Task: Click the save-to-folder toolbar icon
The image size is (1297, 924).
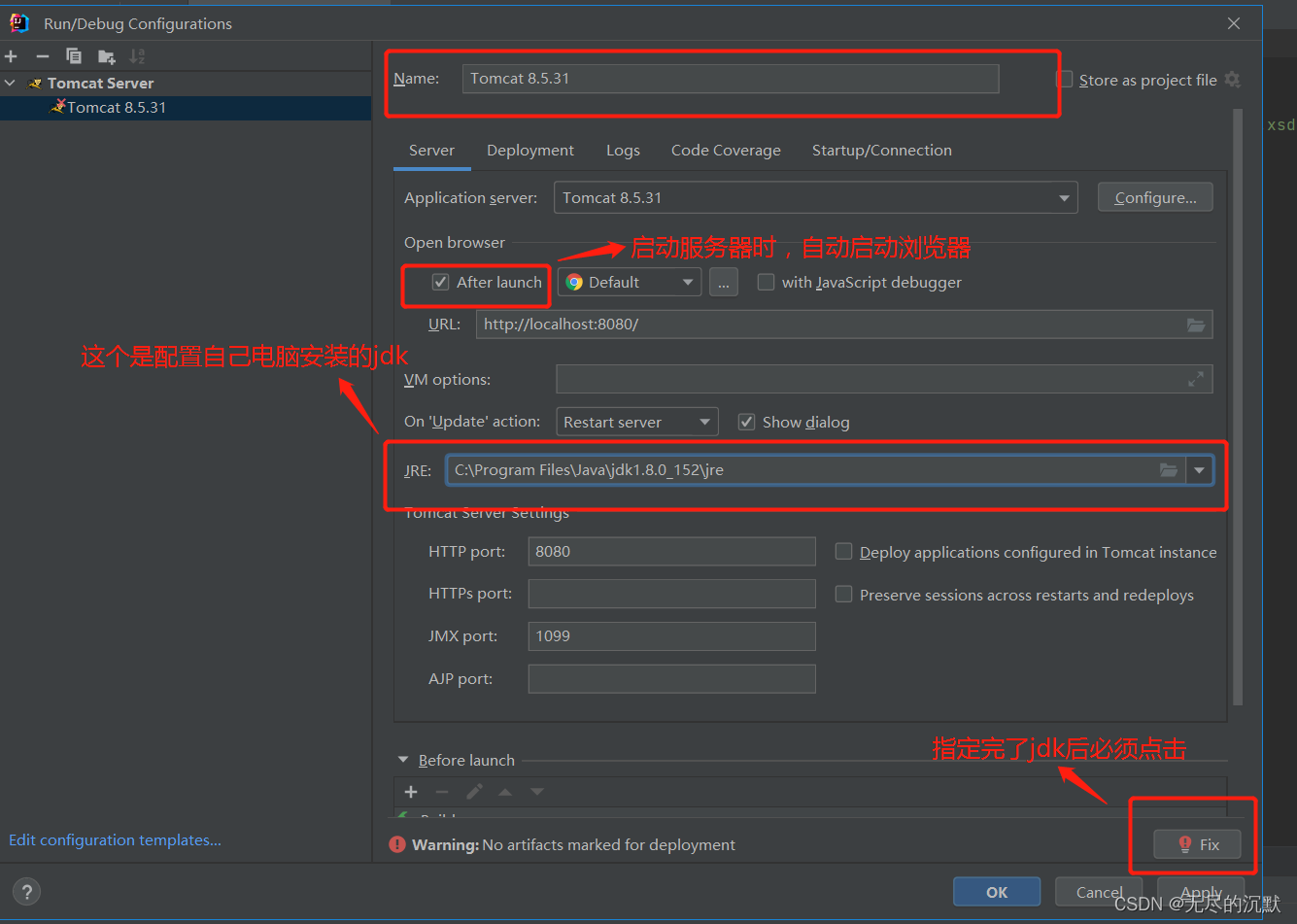Action: (106, 56)
